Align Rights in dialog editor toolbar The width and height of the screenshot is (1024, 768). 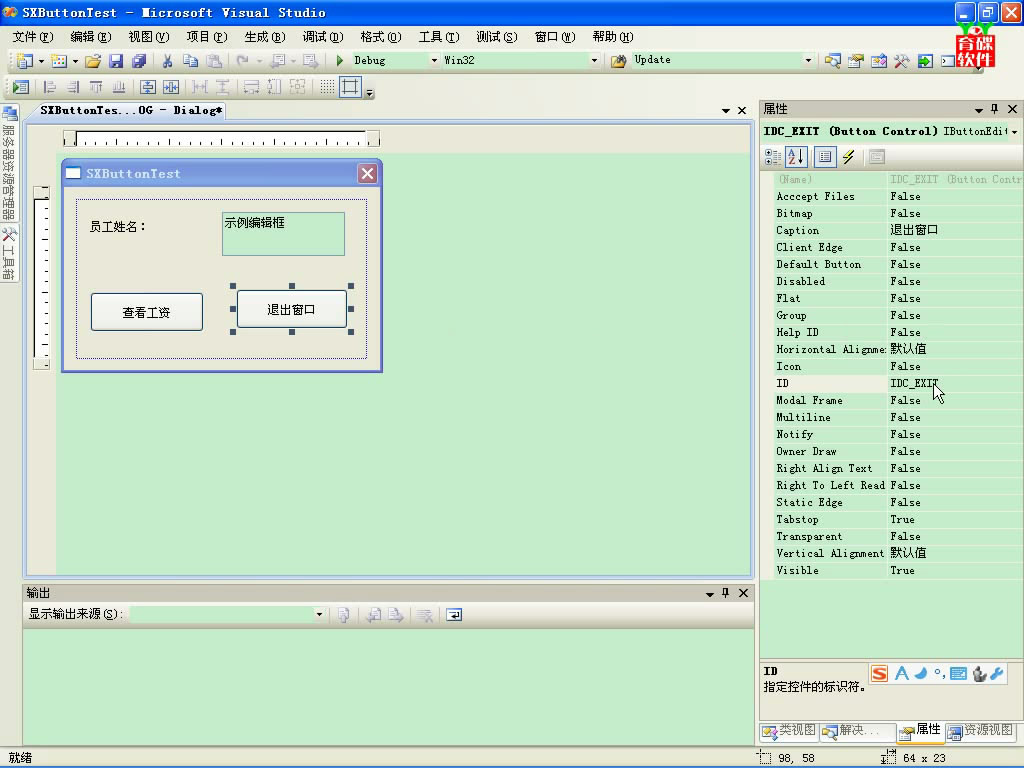tap(72, 87)
